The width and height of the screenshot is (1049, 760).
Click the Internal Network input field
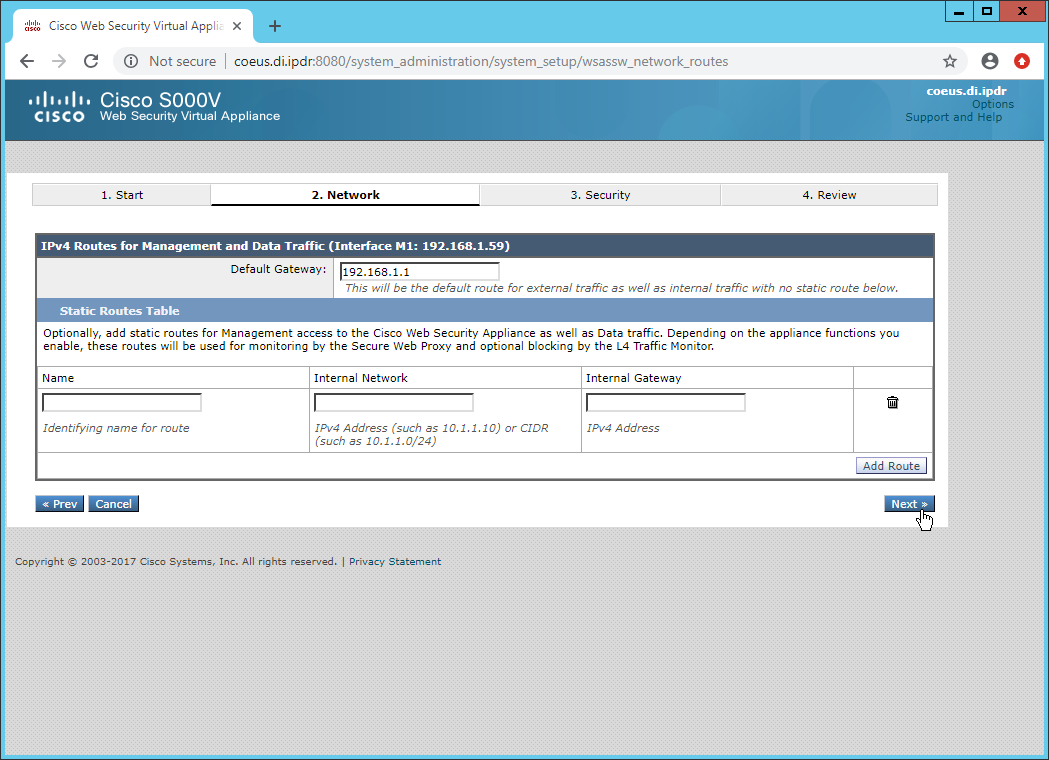[393, 402]
